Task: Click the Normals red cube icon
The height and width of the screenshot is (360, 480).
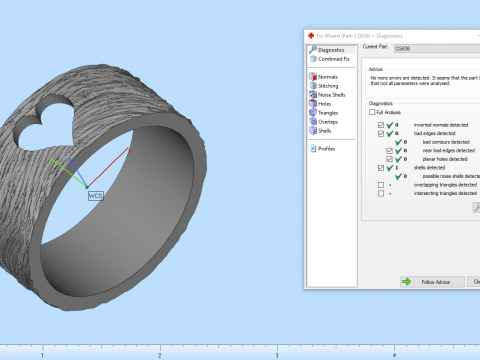Action: coord(313,77)
